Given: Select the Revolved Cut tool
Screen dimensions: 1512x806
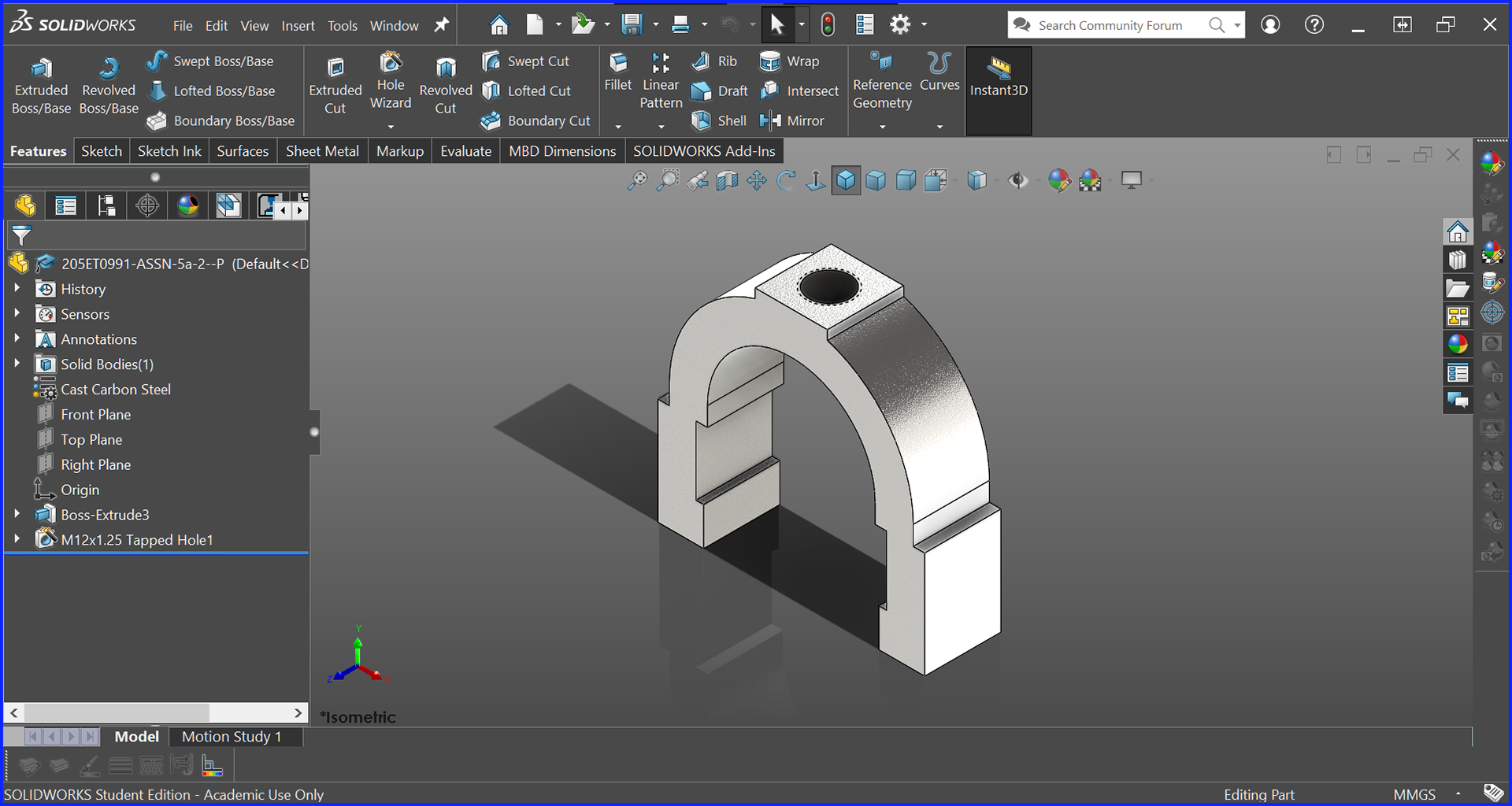Looking at the screenshot, I should pyautogui.click(x=446, y=87).
